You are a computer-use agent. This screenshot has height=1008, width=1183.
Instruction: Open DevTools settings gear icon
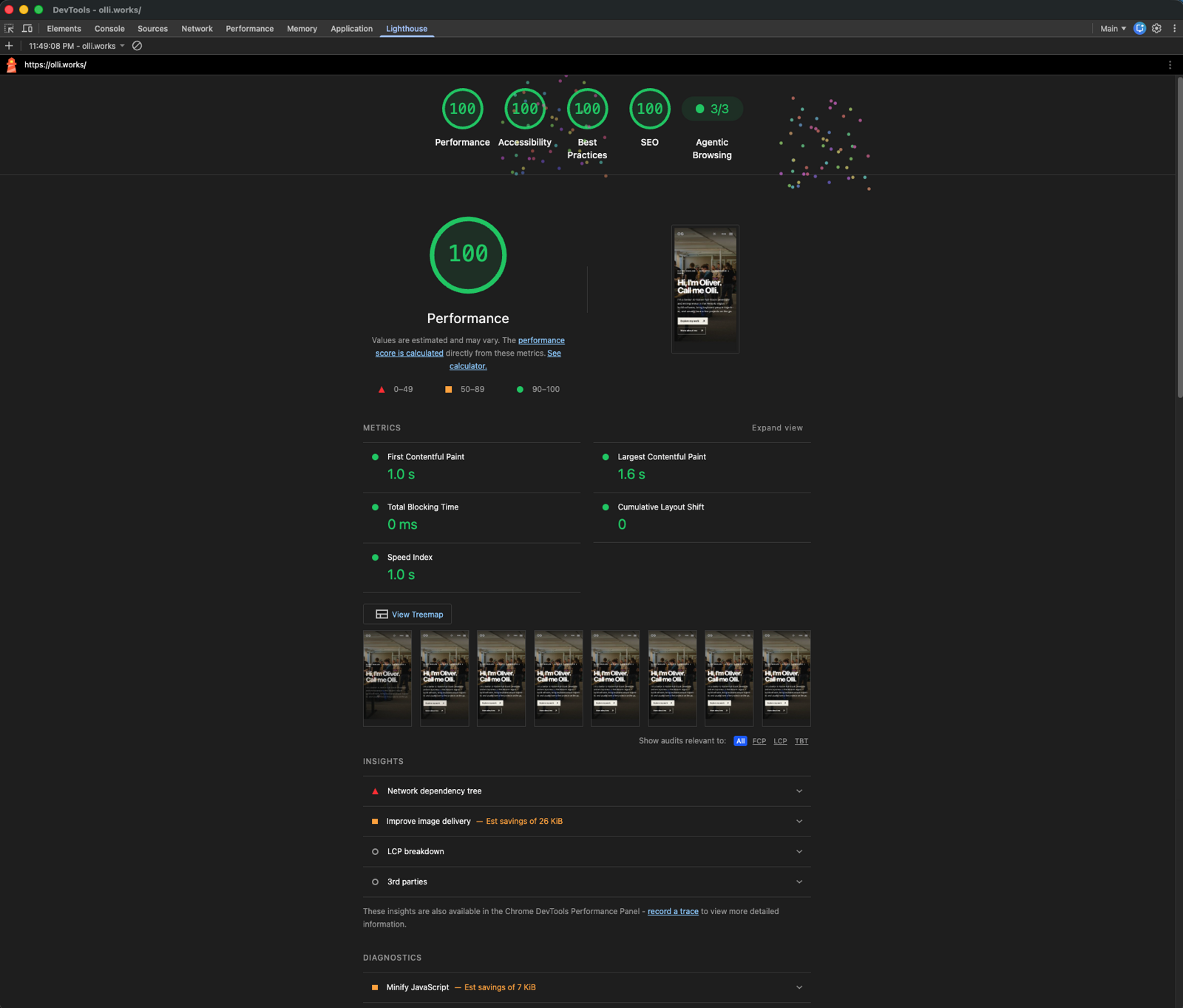click(x=1156, y=29)
